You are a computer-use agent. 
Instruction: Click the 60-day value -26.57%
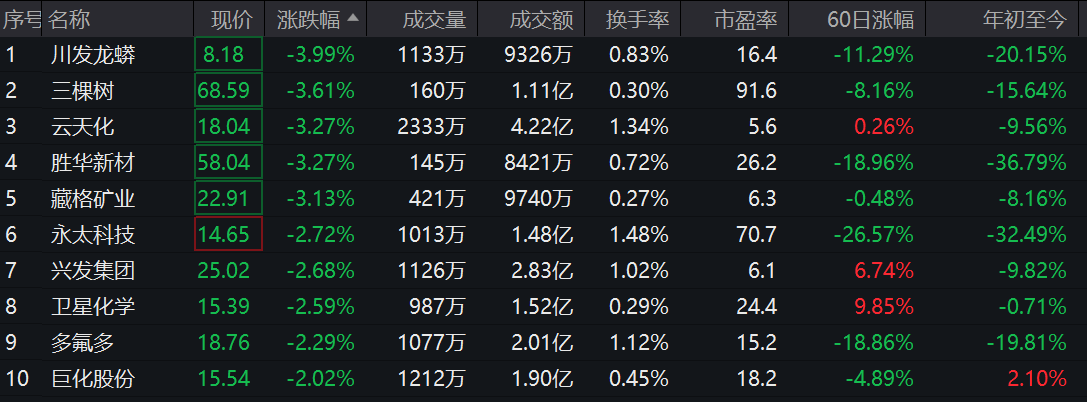pyautogui.click(x=875, y=235)
